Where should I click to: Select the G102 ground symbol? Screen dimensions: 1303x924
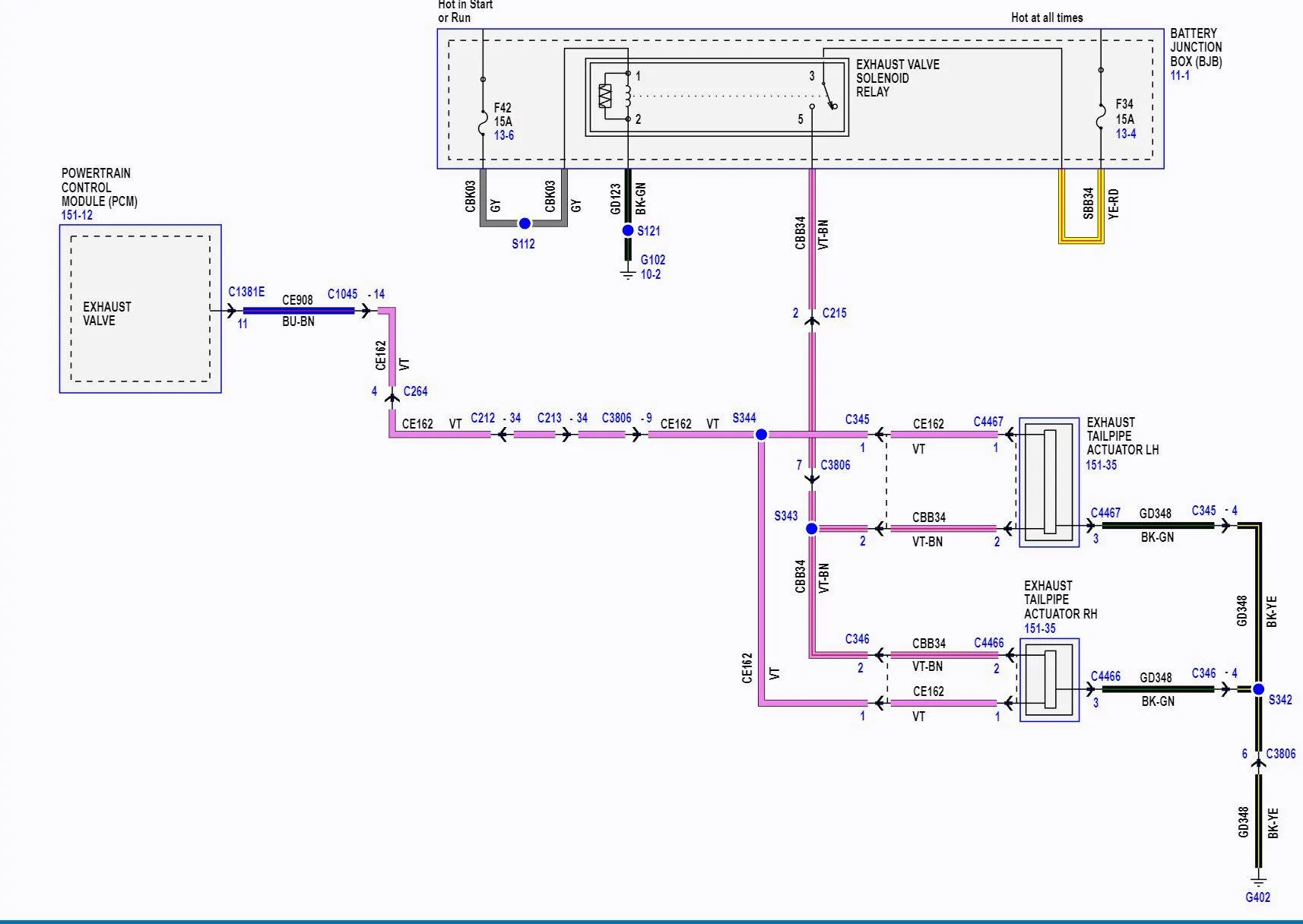tap(628, 274)
